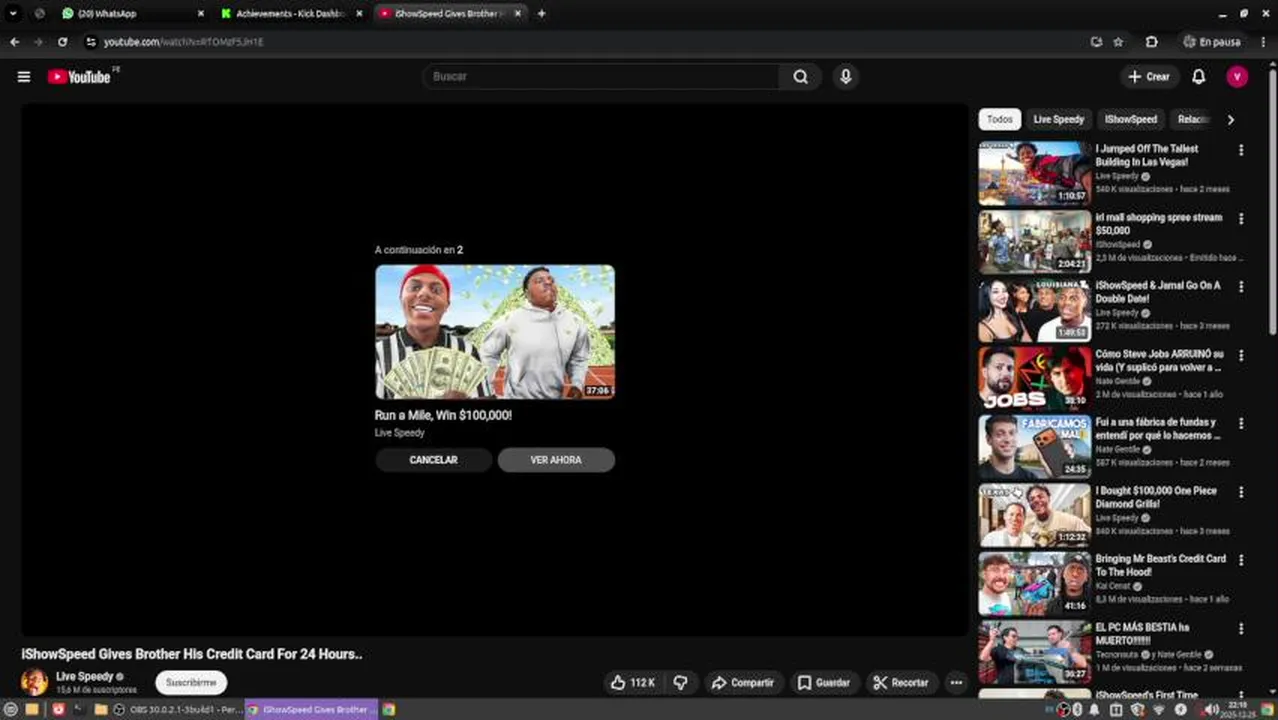Go to the YouTube home logo
The height and width of the screenshot is (720, 1278).
click(79, 77)
